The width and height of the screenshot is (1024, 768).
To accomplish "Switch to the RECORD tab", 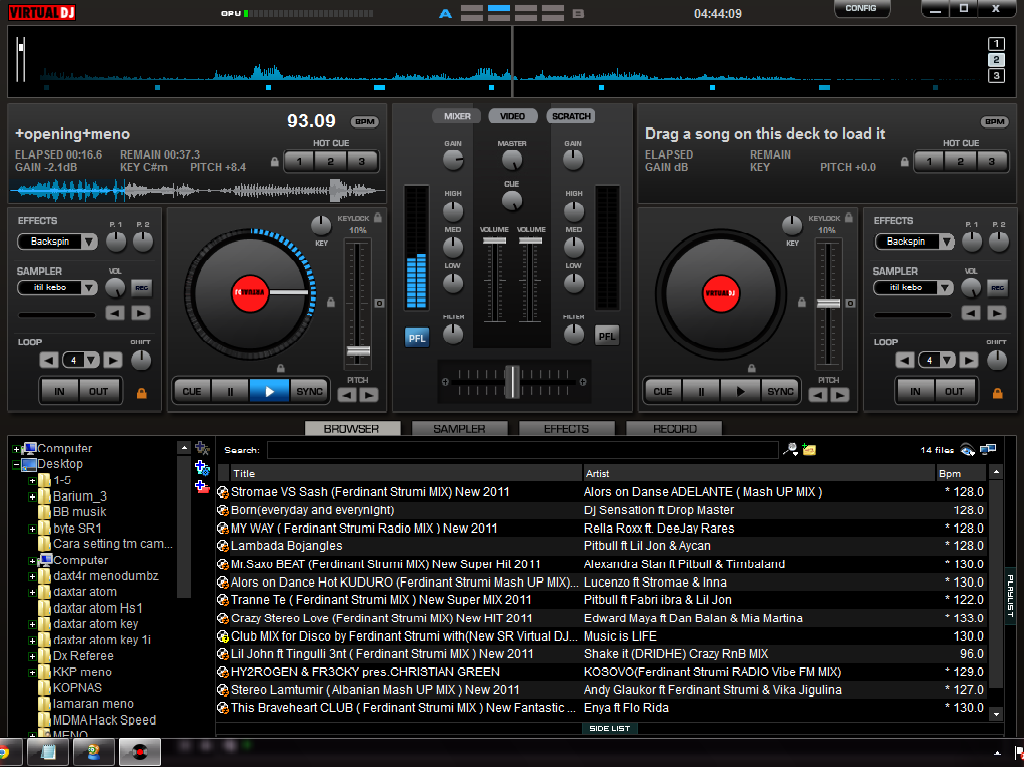I will tap(674, 428).
